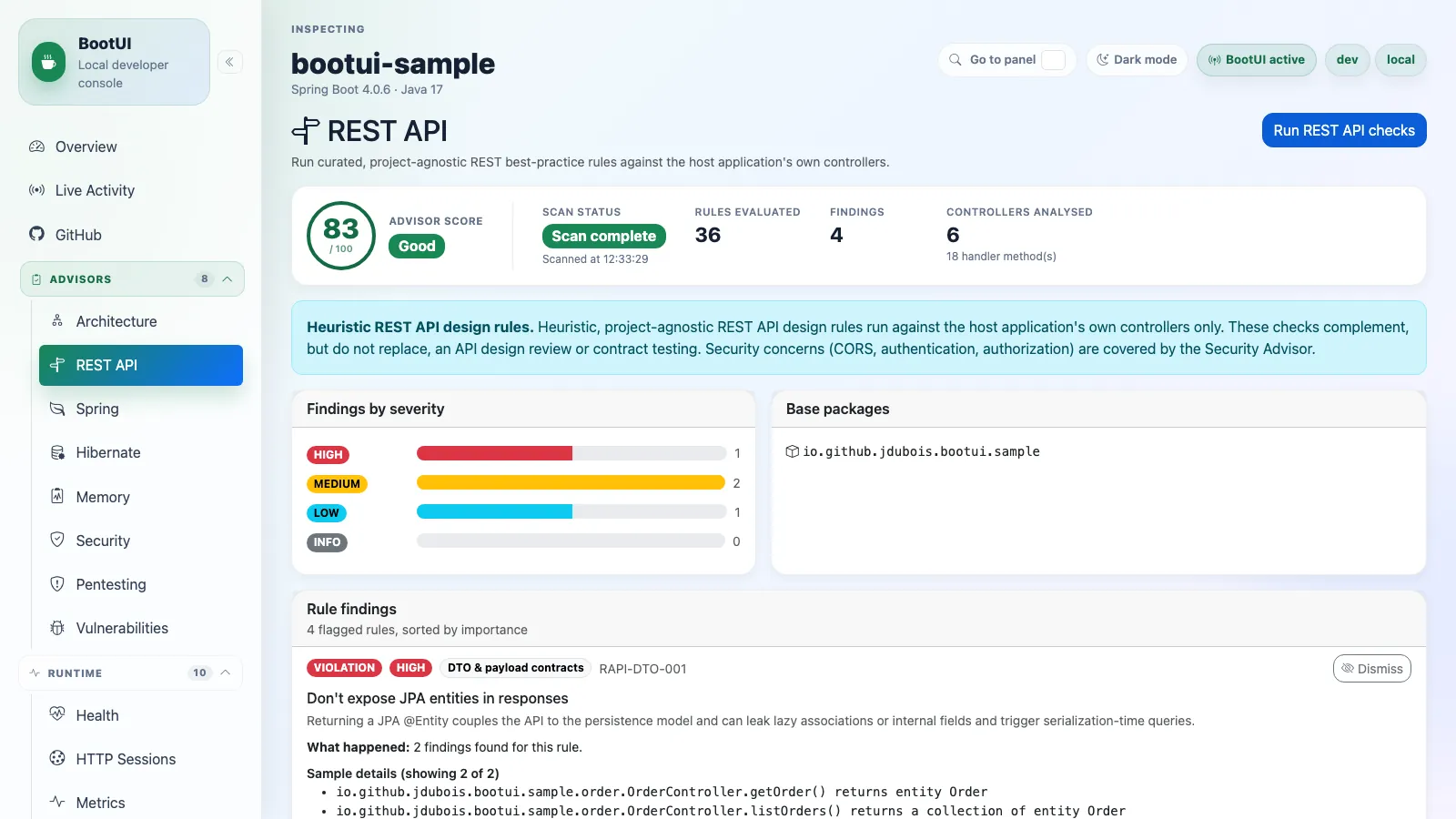Run REST API checks
The image size is (1456, 819).
tap(1344, 130)
